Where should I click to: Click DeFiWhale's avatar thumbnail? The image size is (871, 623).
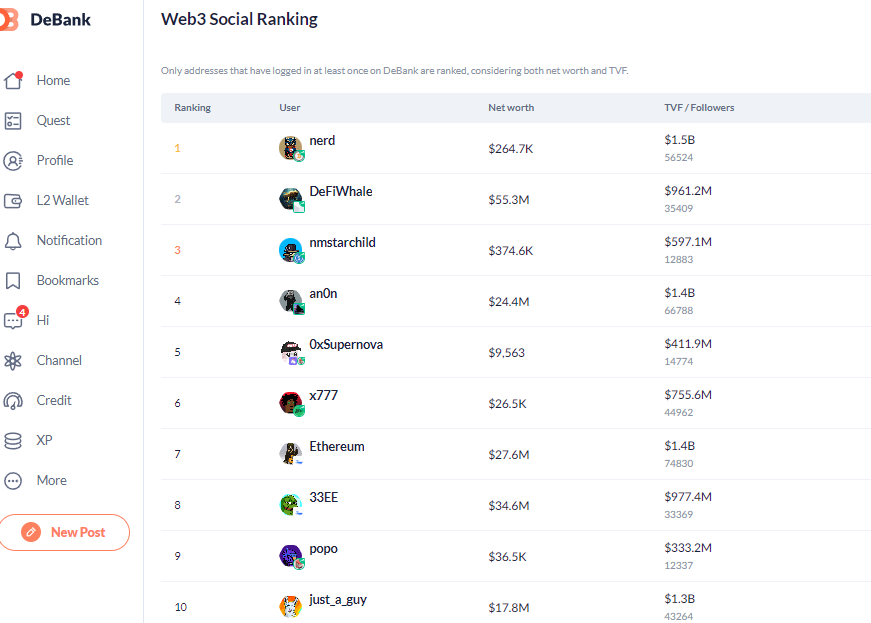tap(291, 200)
